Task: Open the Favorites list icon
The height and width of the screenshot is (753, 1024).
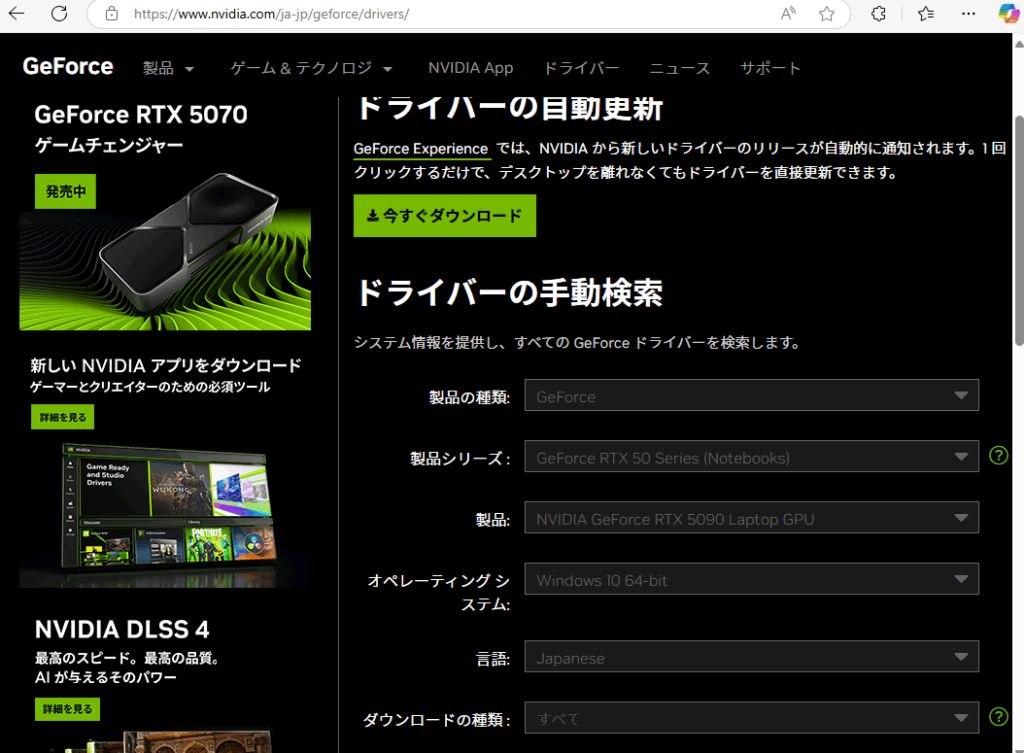Action: pyautogui.click(x=925, y=14)
